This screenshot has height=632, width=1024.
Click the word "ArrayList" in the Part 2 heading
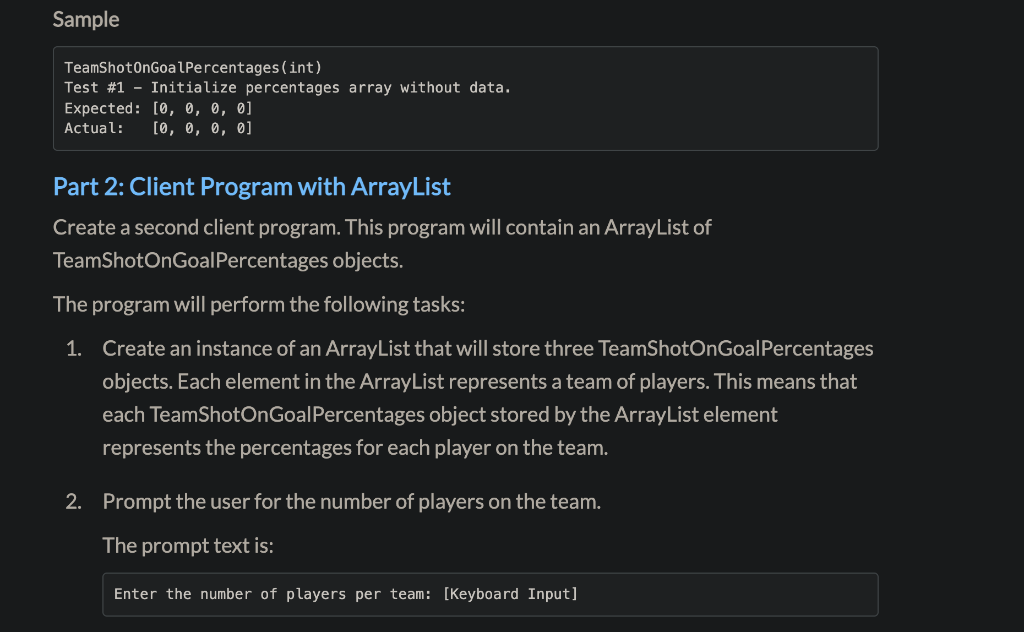tap(400, 187)
